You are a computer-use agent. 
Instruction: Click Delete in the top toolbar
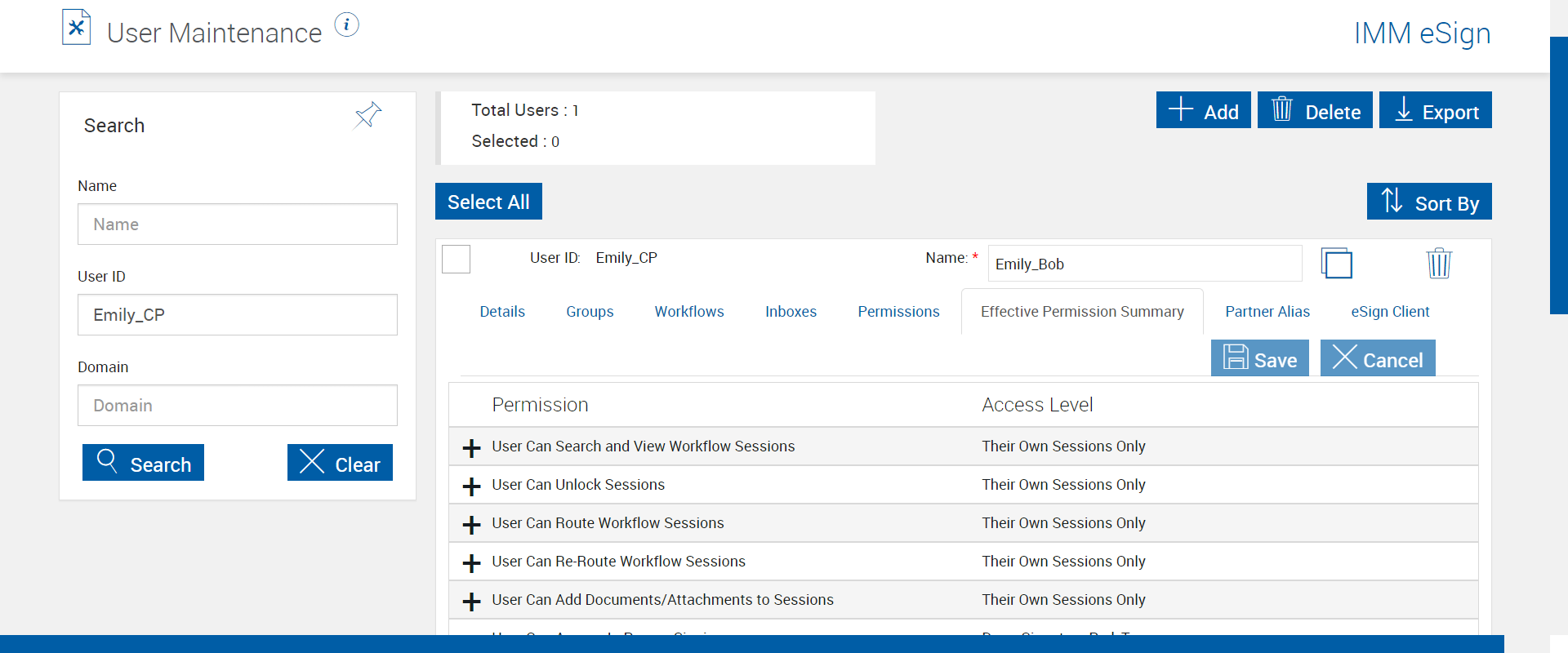click(x=1315, y=110)
